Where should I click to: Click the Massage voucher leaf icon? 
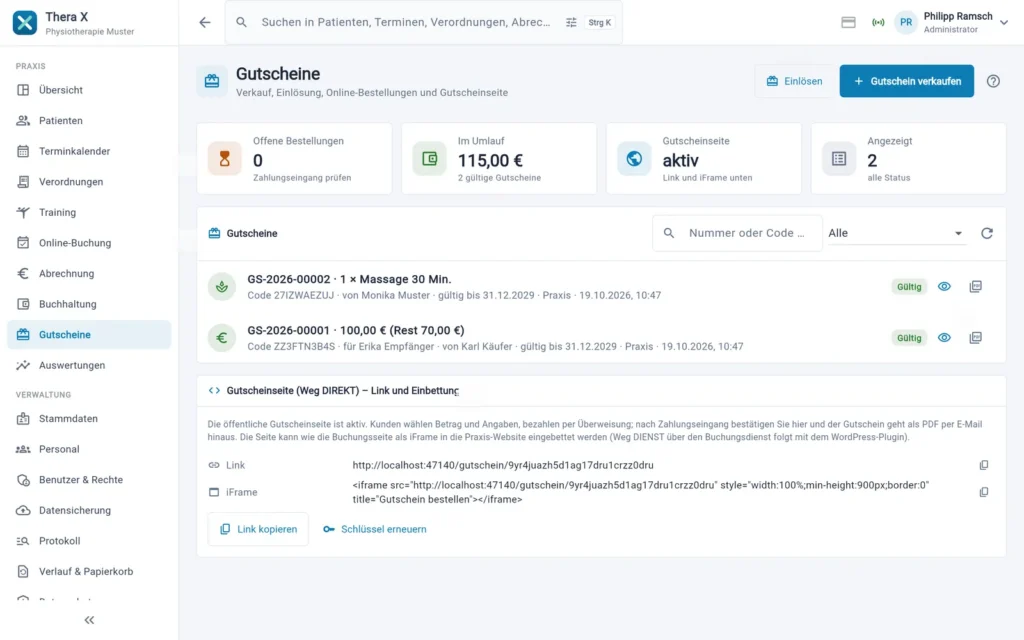pyautogui.click(x=222, y=287)
